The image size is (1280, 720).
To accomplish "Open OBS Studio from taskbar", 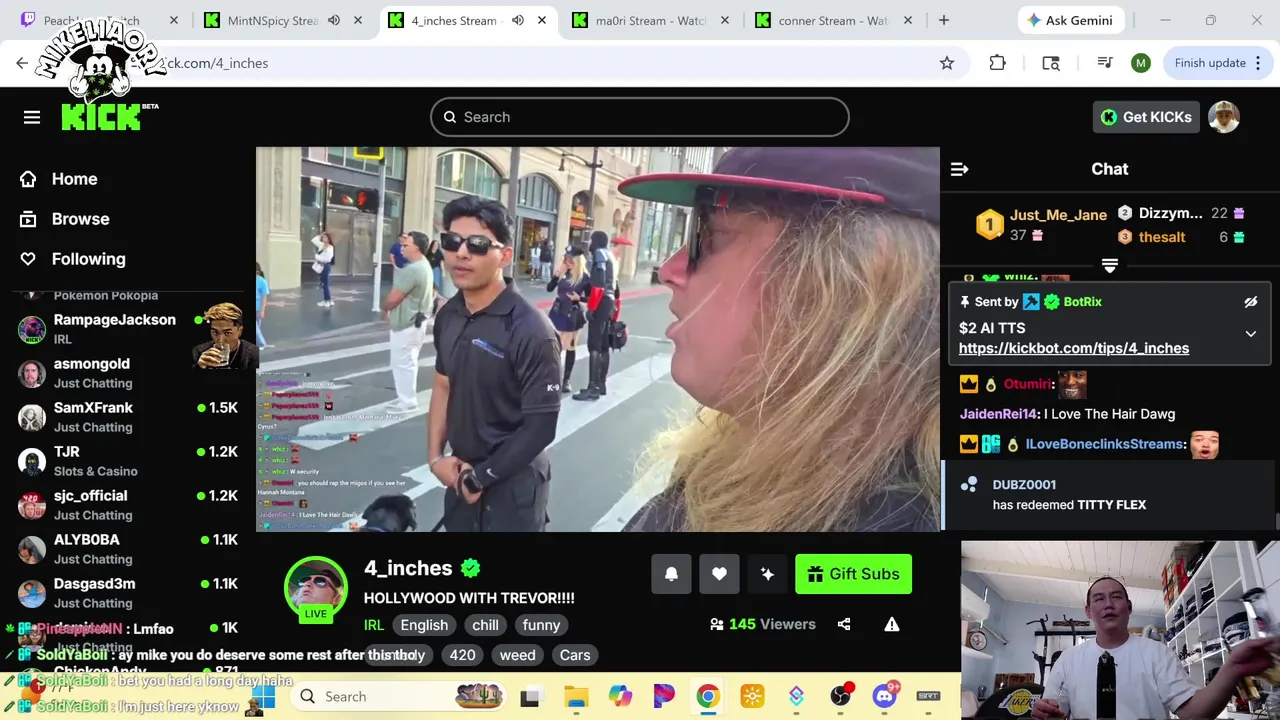I will click(x=841, y=697).
